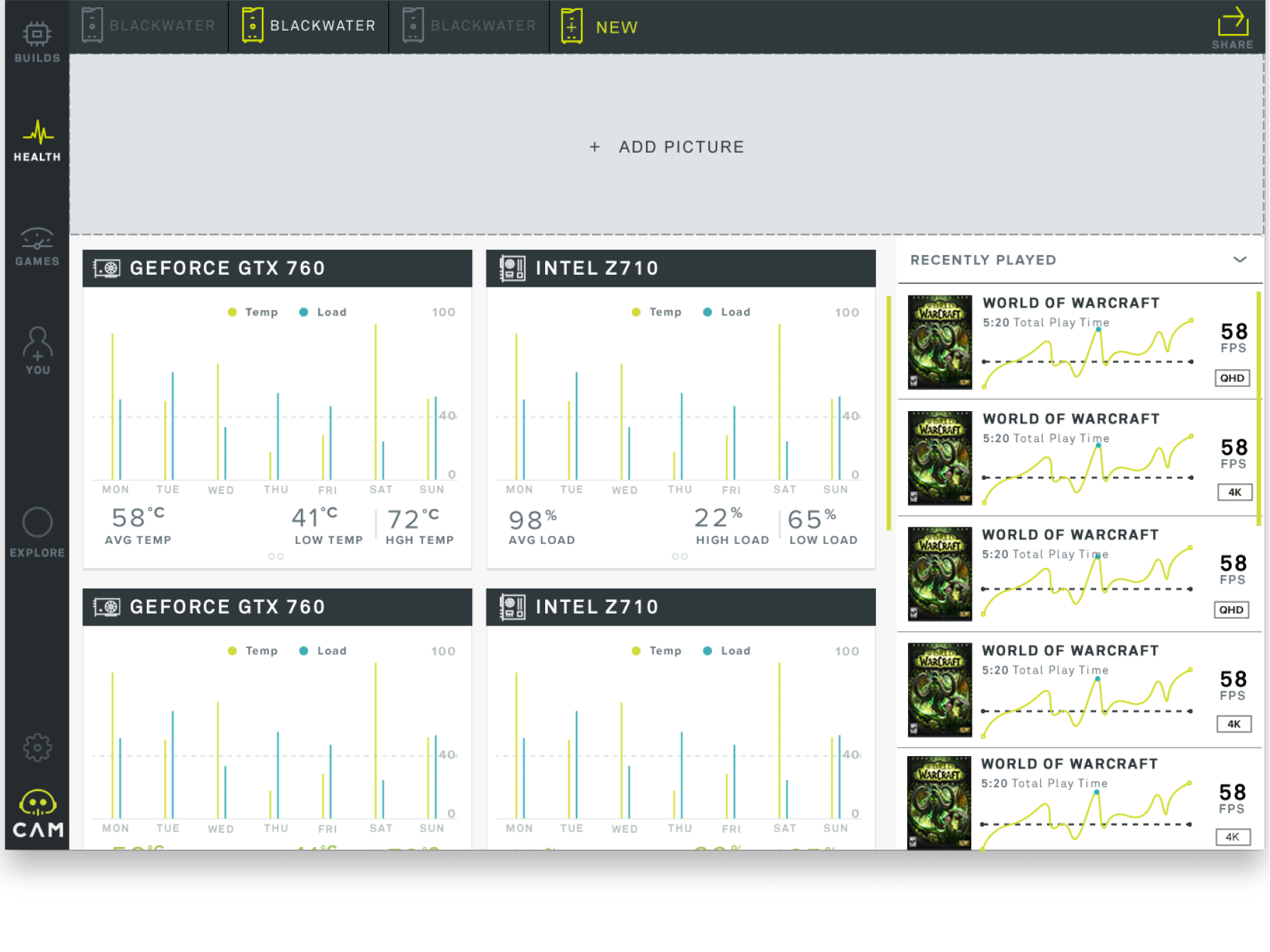Switch to the first dimmed Blackwater tab

coord(149,26)
